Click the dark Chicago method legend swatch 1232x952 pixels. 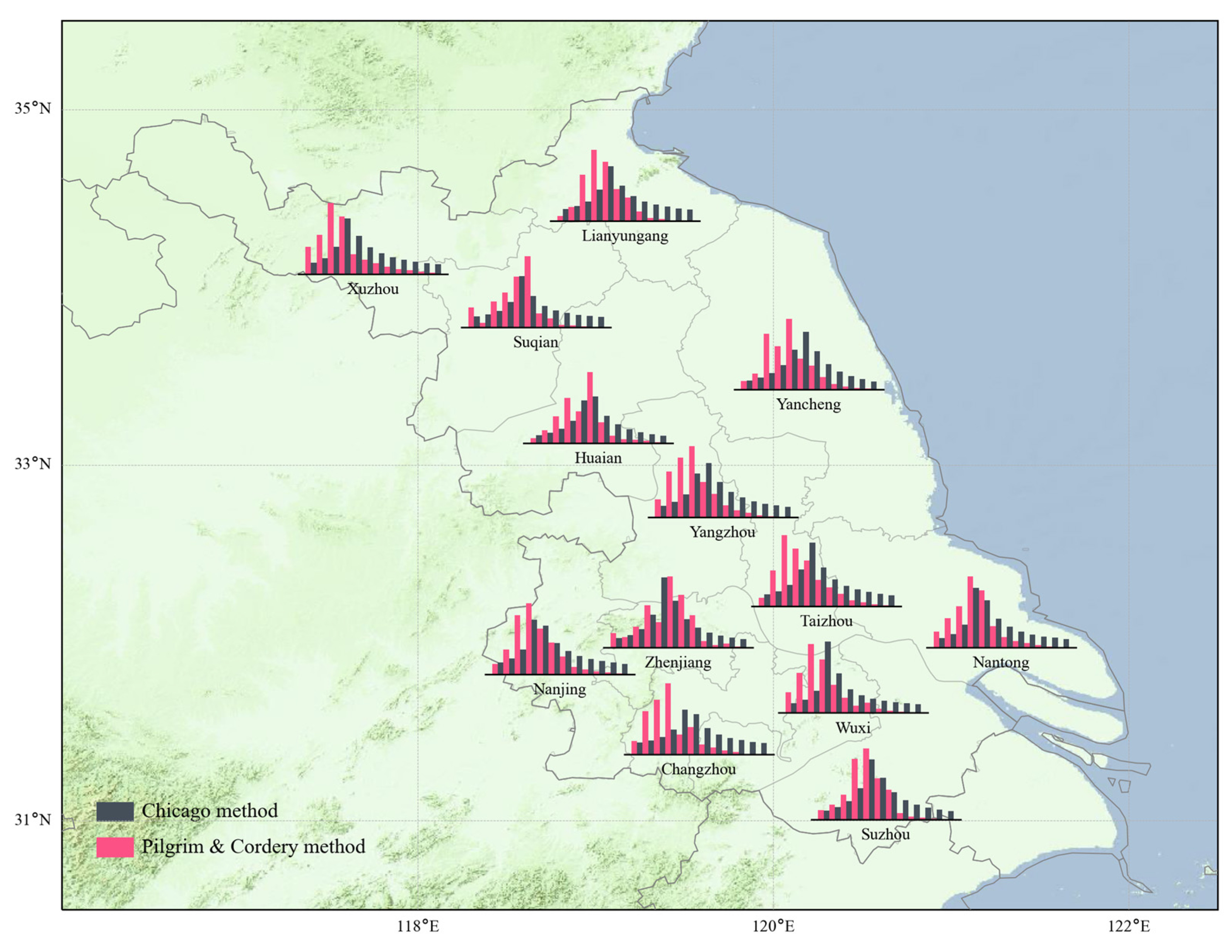coord(115,812)
